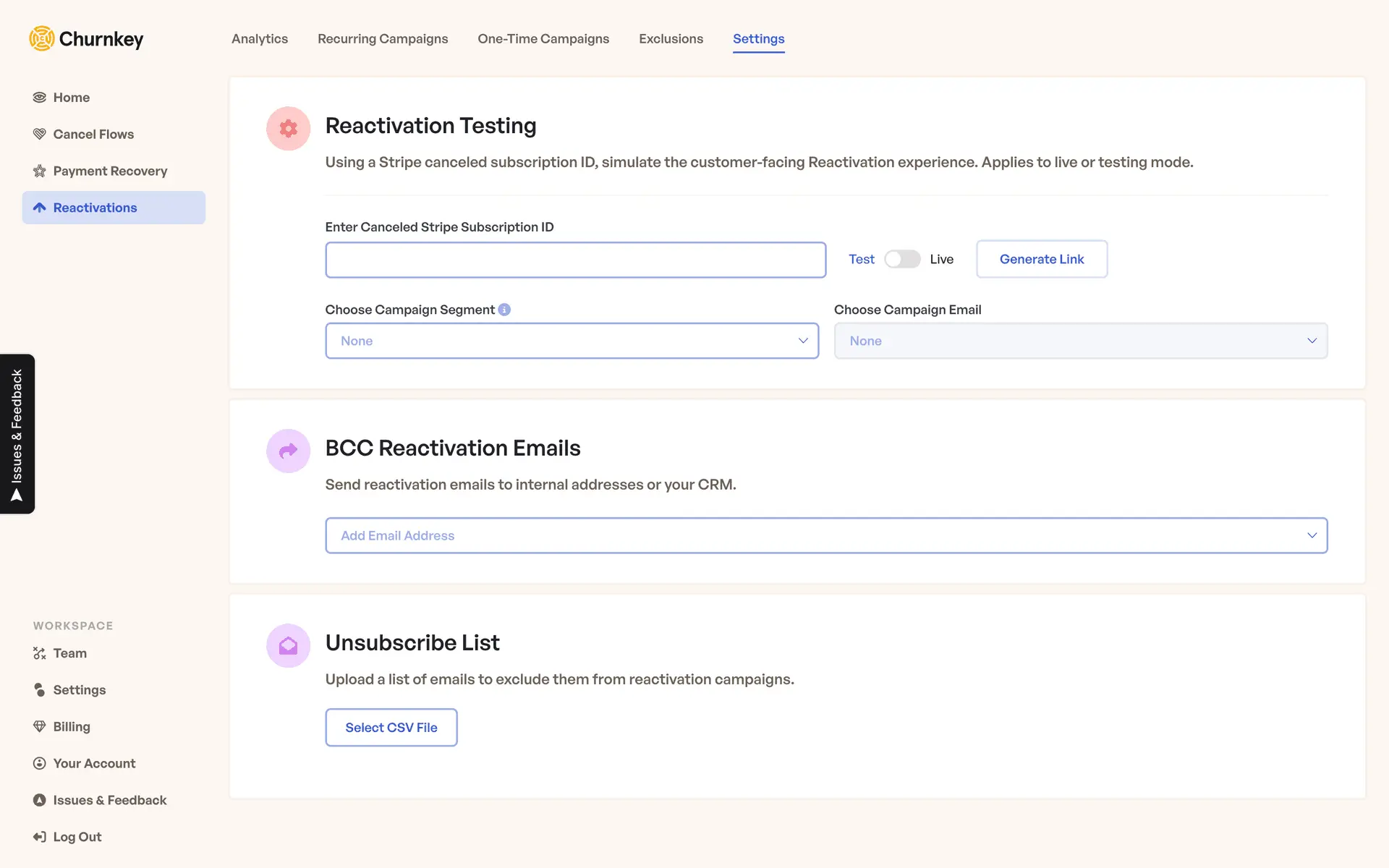
Task: Click the info icon beside Campaign Segment
Action: pos(504,310)
